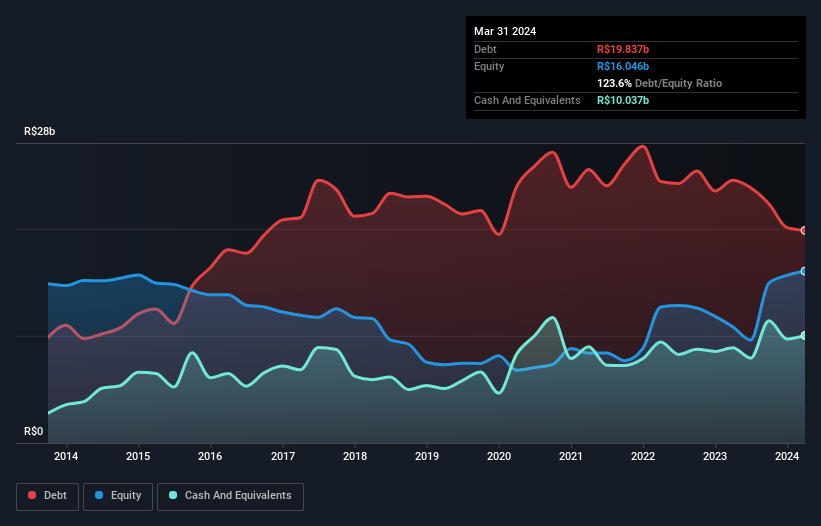This screenshot has width=821, height=526.
Task: Click the 2017 x-axis label
Action: [283, 456]
